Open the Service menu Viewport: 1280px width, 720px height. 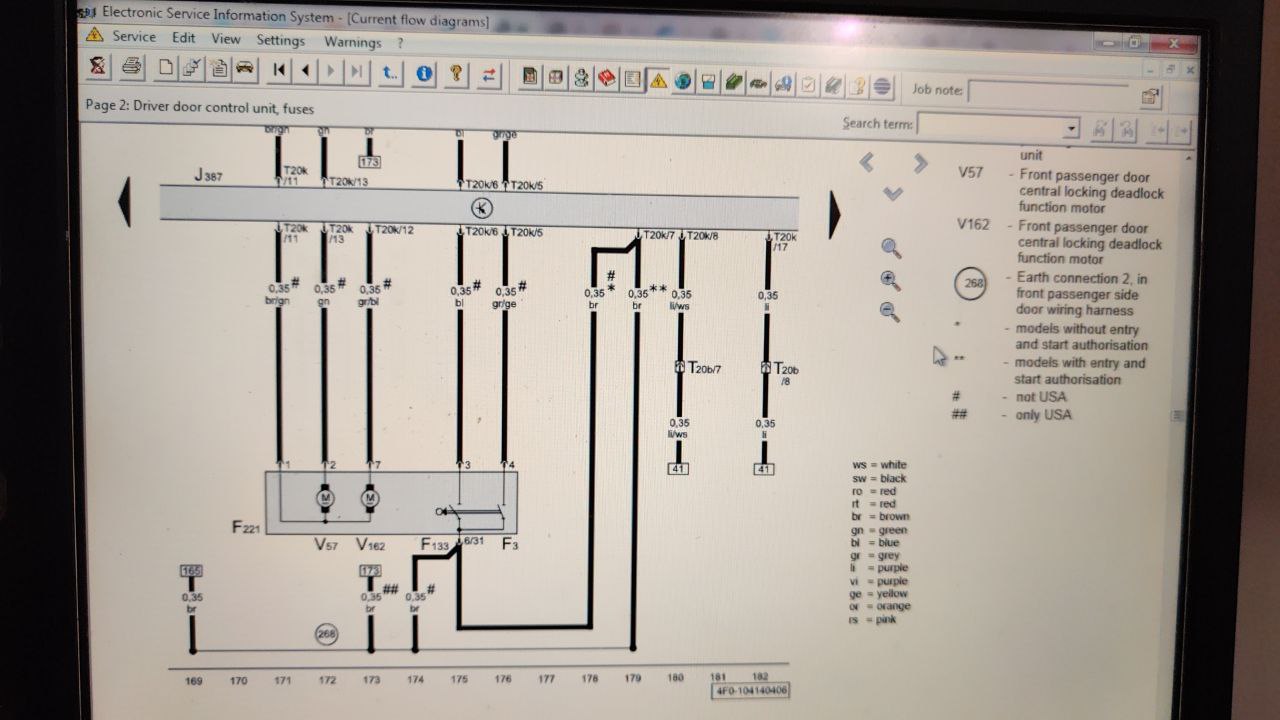[133, 37]
